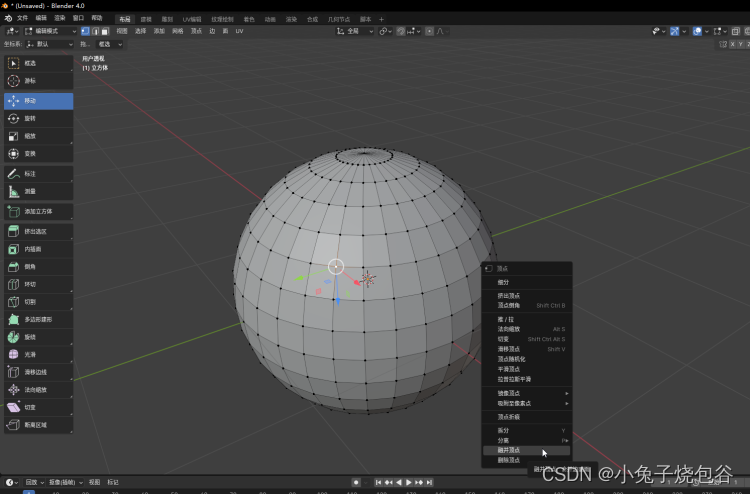750x494 pixels.
Task: Select the Poly Build (多边形建形) tool
Action: coord(38,319)
